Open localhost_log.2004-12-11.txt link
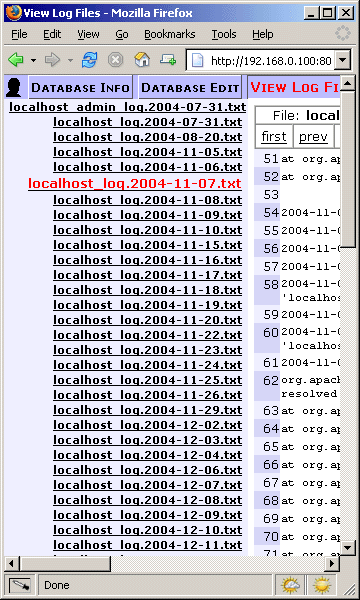This screenshot has height=600, width=360. (x=148, y=545)
